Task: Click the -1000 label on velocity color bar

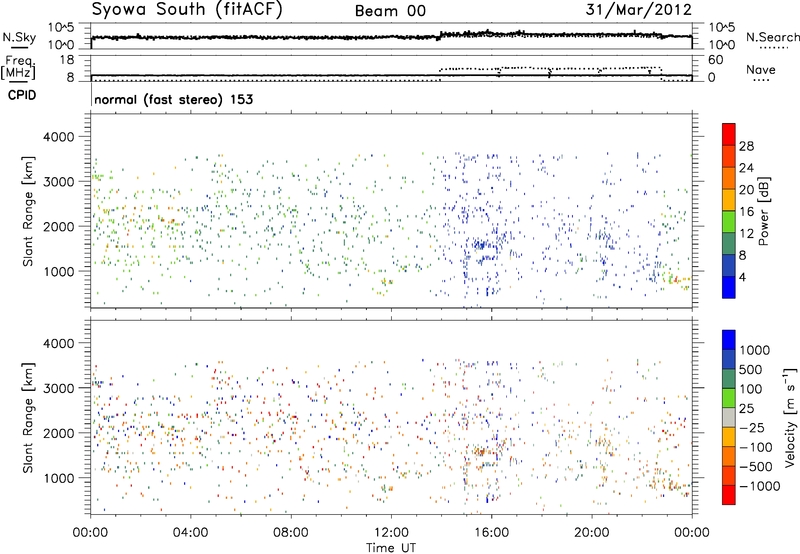Action: tap(759, 486)
